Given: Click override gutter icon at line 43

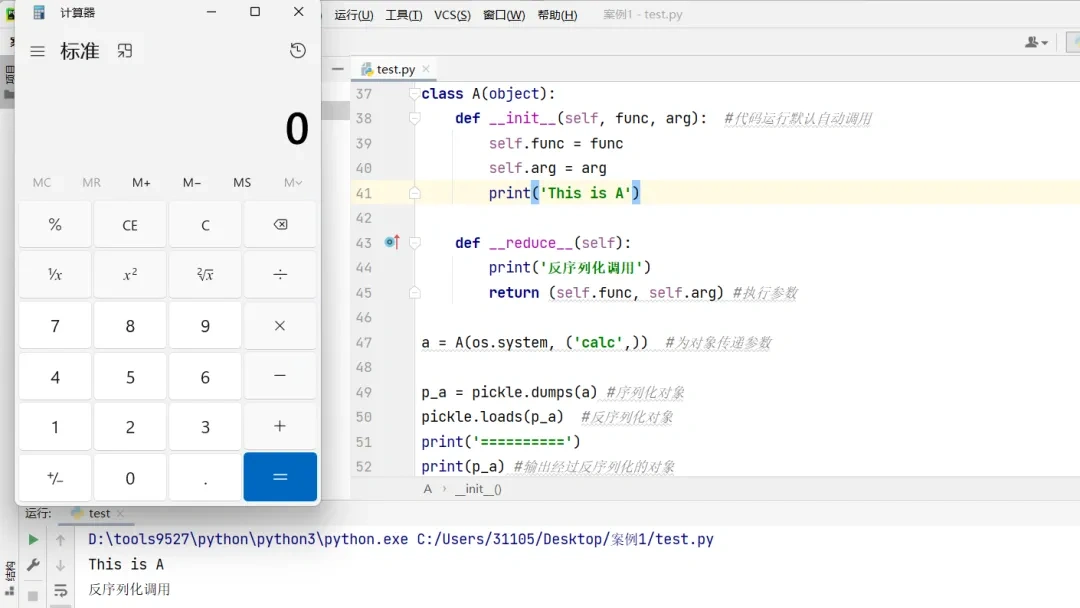Looking at the screenshot, I should [x=392, y=242].
